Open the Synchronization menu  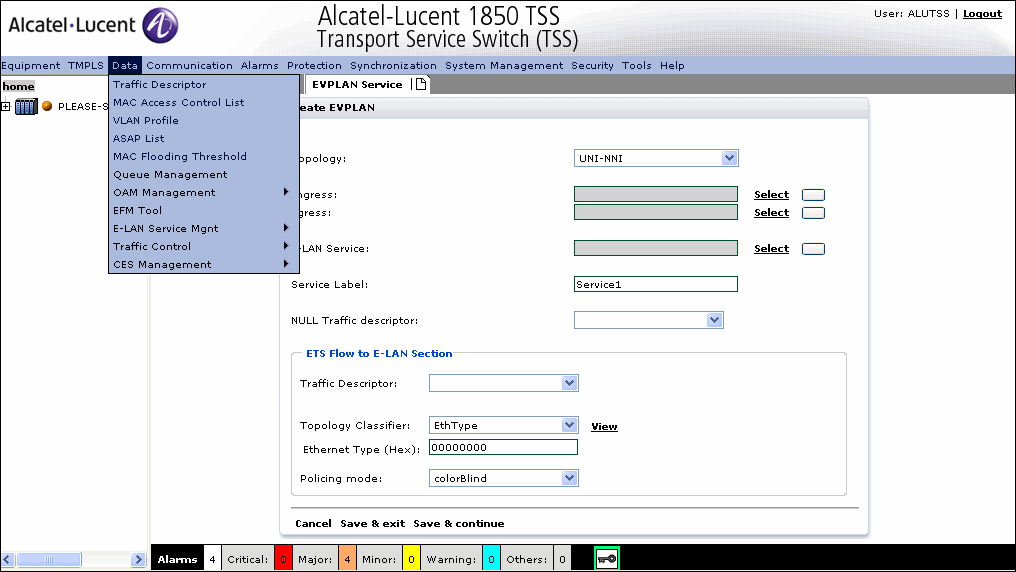coord(393,65)
